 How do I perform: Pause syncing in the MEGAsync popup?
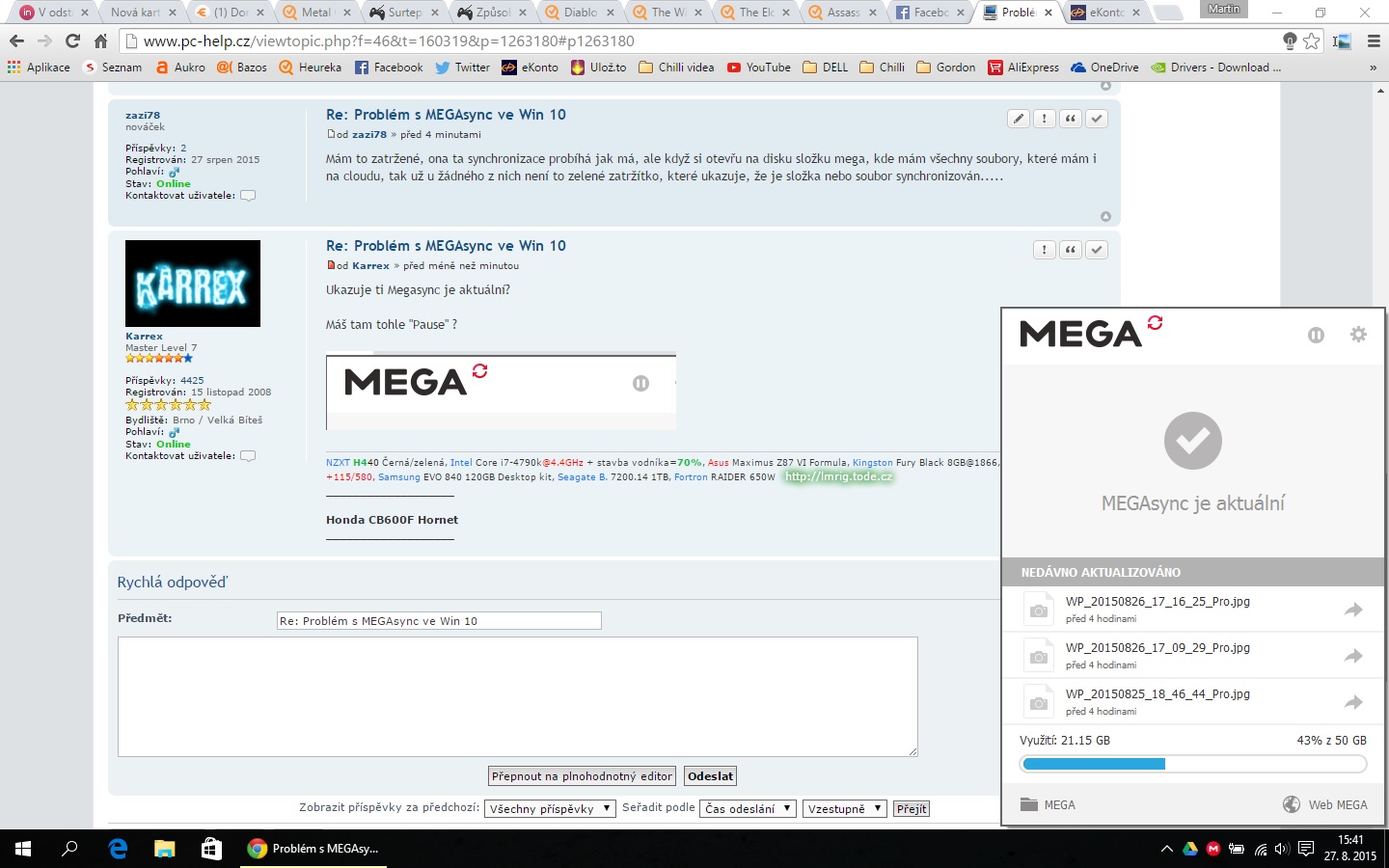[1316, 335]
